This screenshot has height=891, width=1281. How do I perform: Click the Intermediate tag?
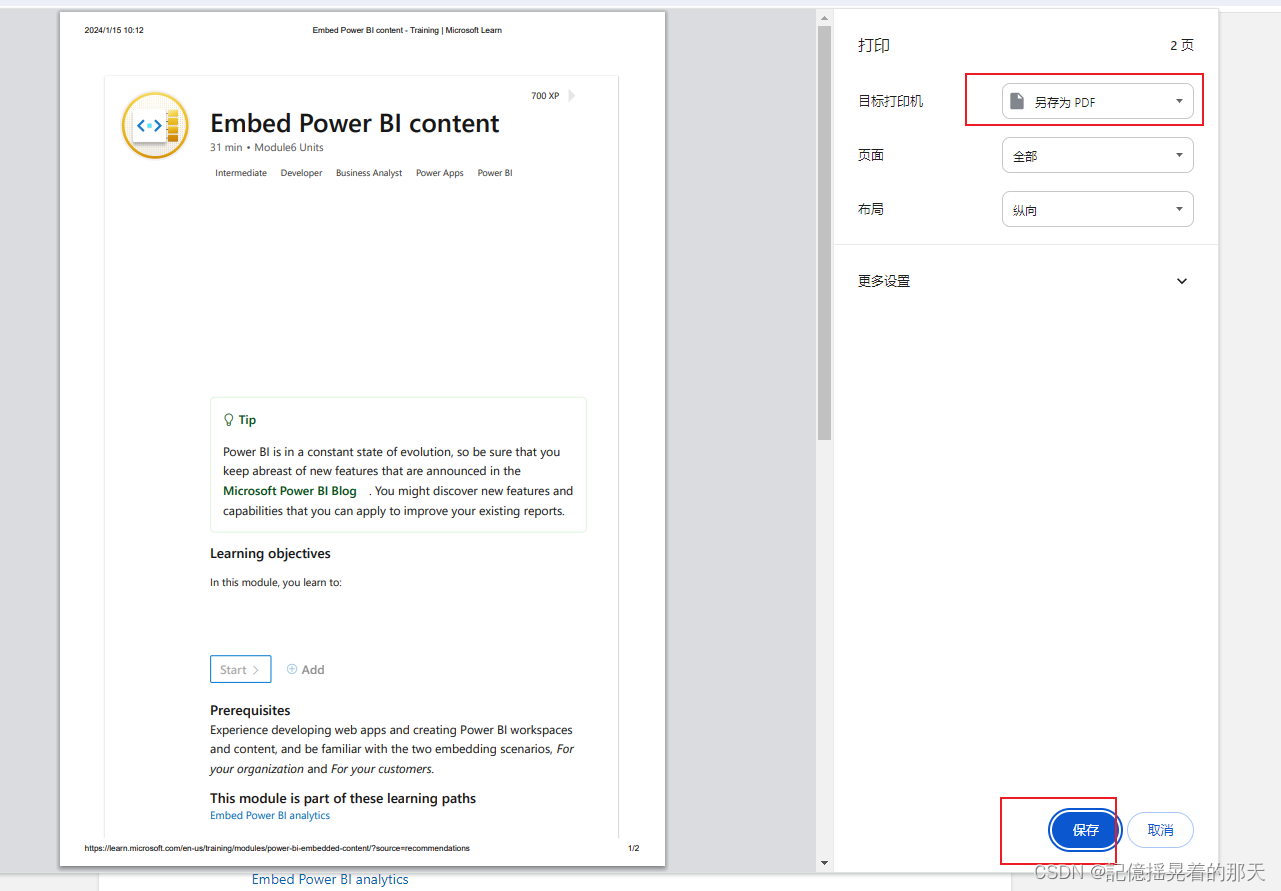click(x=241, y=173)
